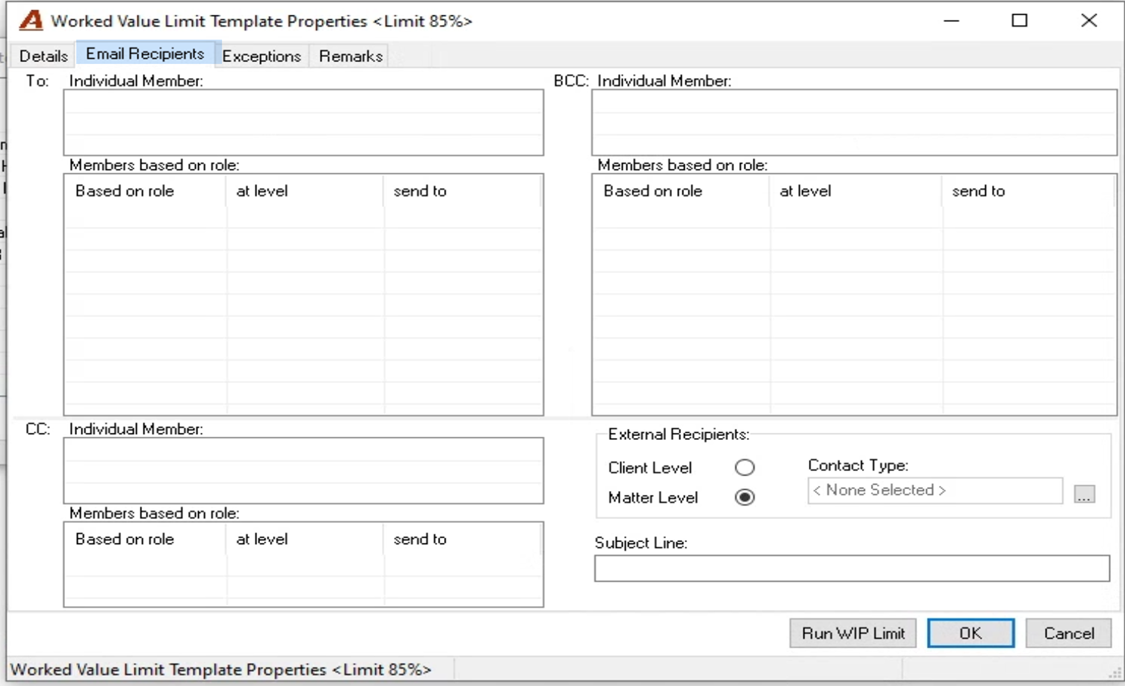Open the Contact Type ellipsis browse button
Screen dimensions: 1125x686
point(1084,494)
